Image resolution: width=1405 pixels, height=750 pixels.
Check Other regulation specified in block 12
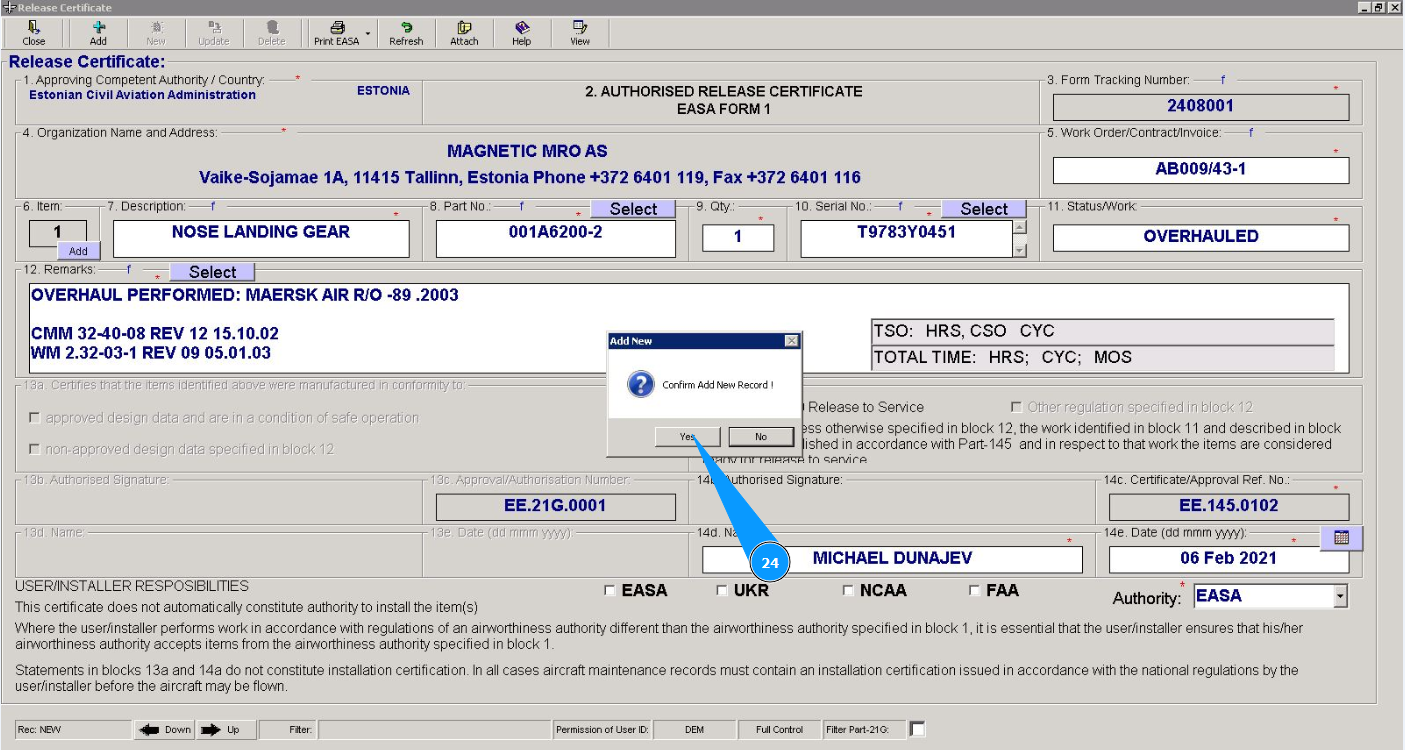coord(1017,407)
